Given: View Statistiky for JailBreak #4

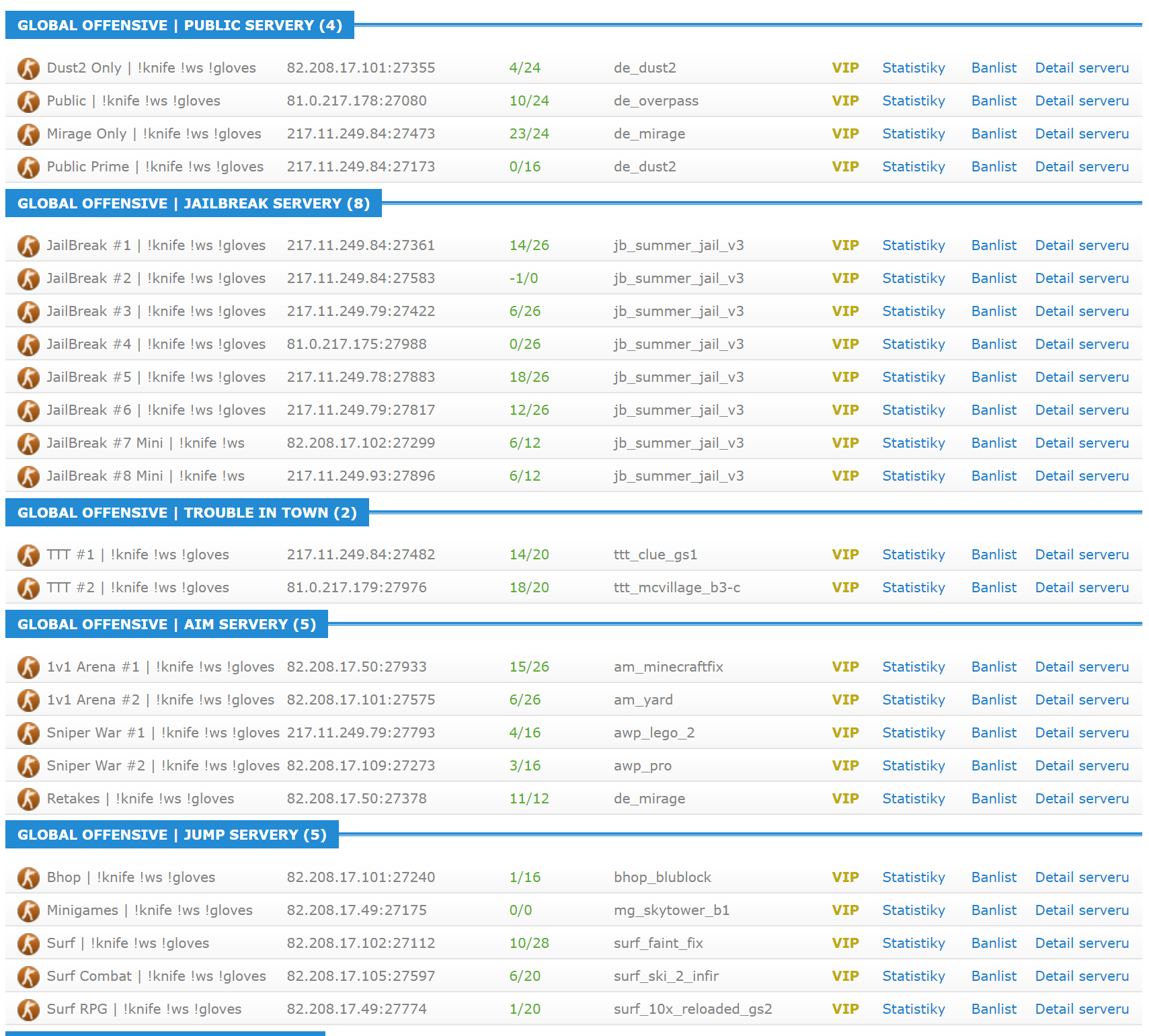Looking at the screenshot, I should coord(914,344).
